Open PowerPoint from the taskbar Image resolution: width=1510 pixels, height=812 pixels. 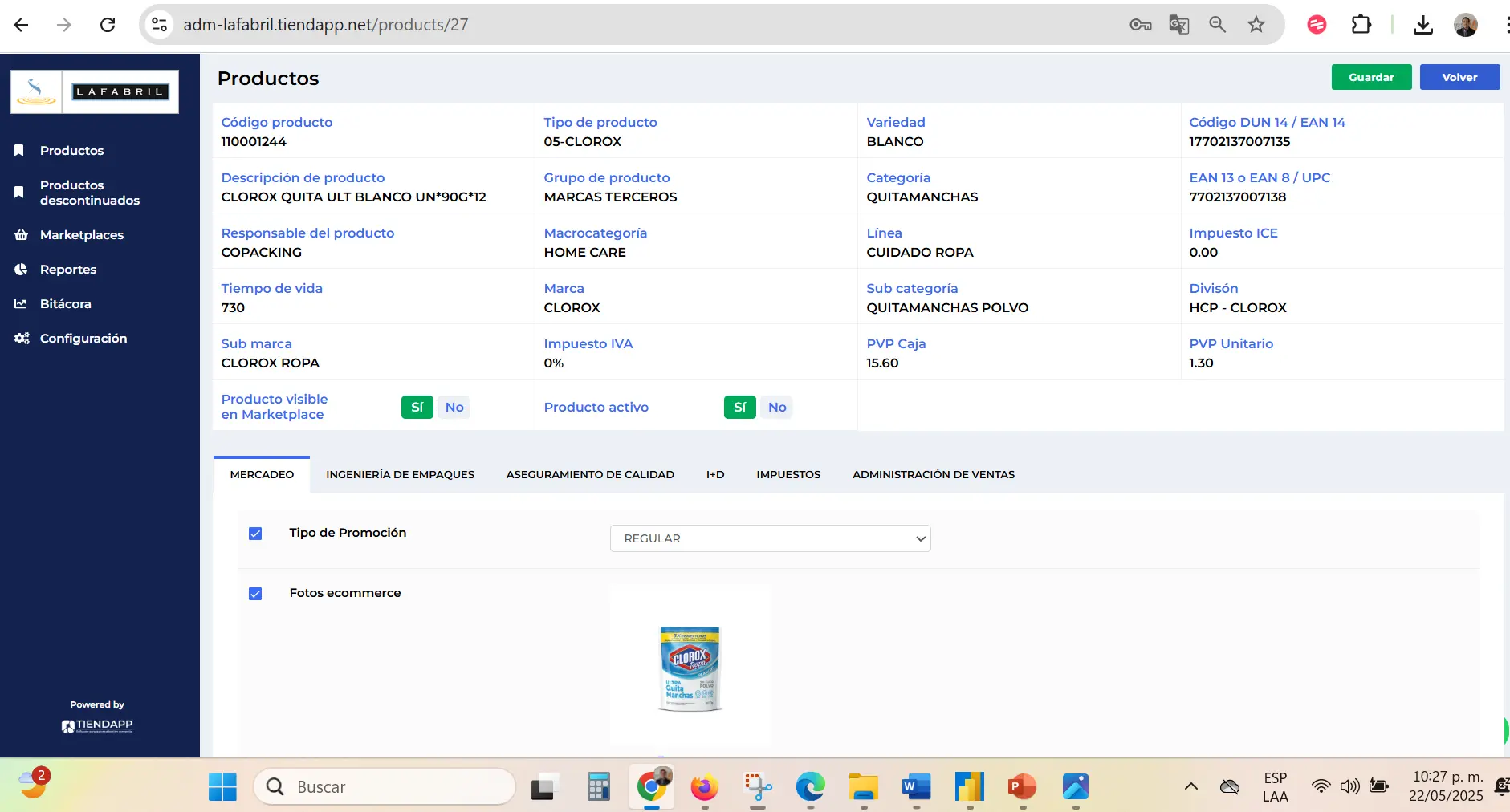[x=1022, y=787]
